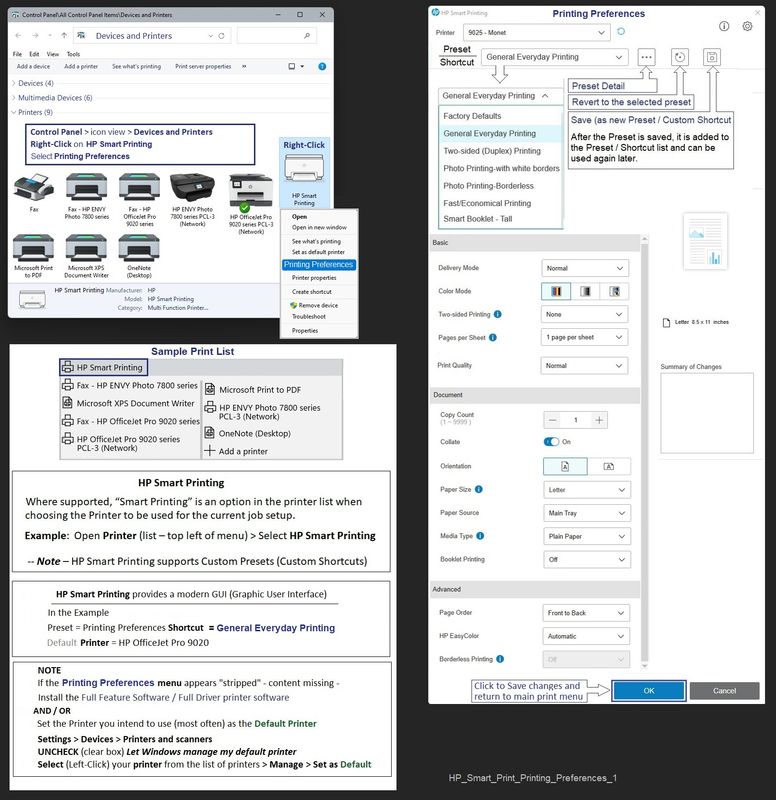This screenshot has height=800, width=776.
Task: Click See what's printing in toolbar
Action: coord(136,66)
